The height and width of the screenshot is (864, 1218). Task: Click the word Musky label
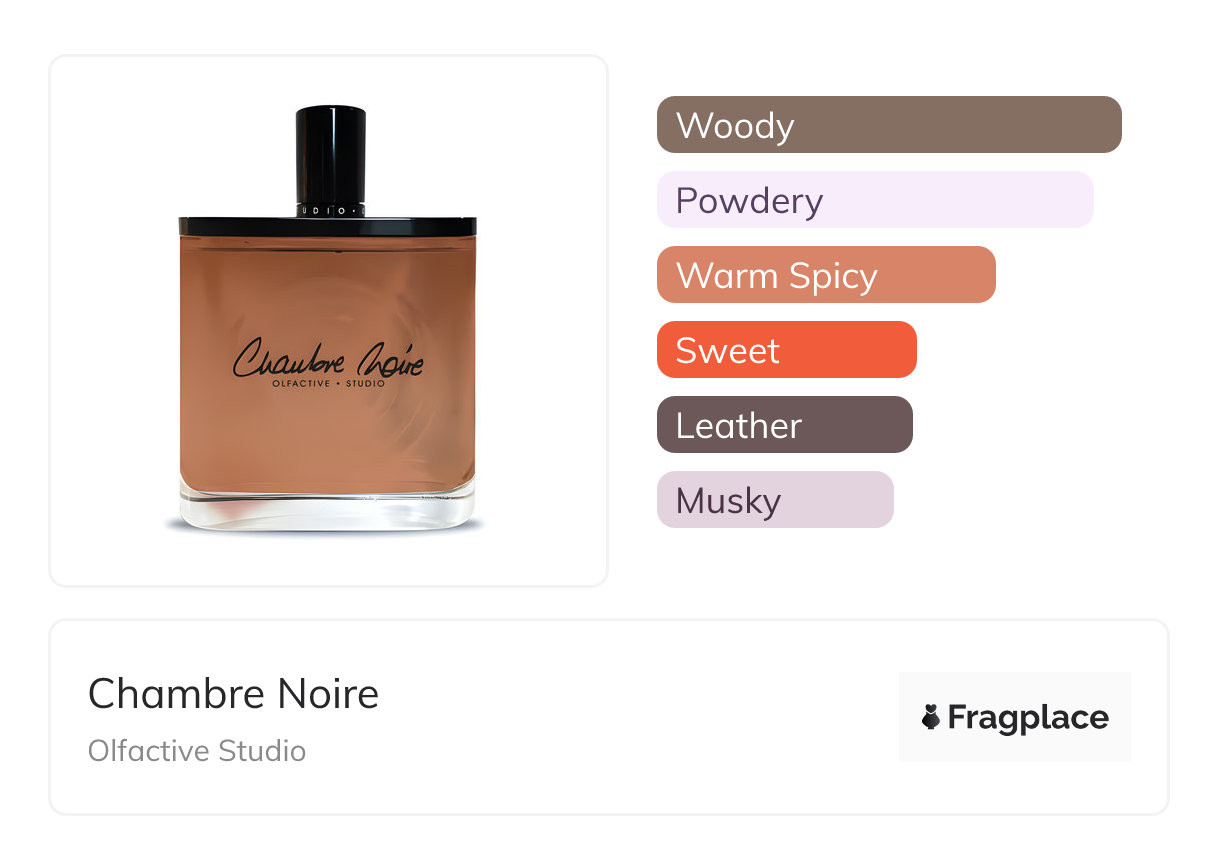click(728, 501)
